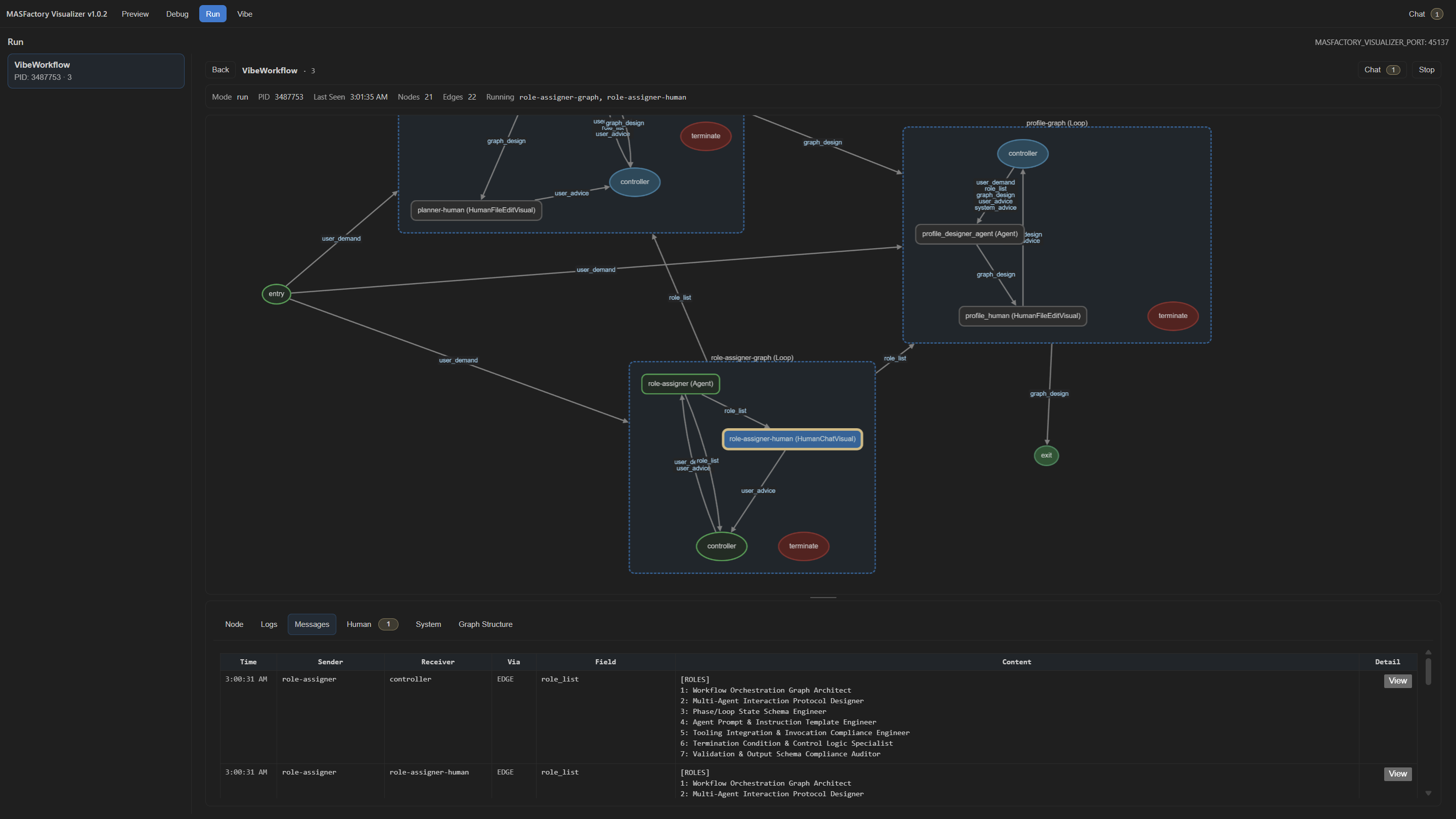This screenshot has height=819, width=1456.
Task: Click controller node in role-assigner-graph loop
Action: 721,546
